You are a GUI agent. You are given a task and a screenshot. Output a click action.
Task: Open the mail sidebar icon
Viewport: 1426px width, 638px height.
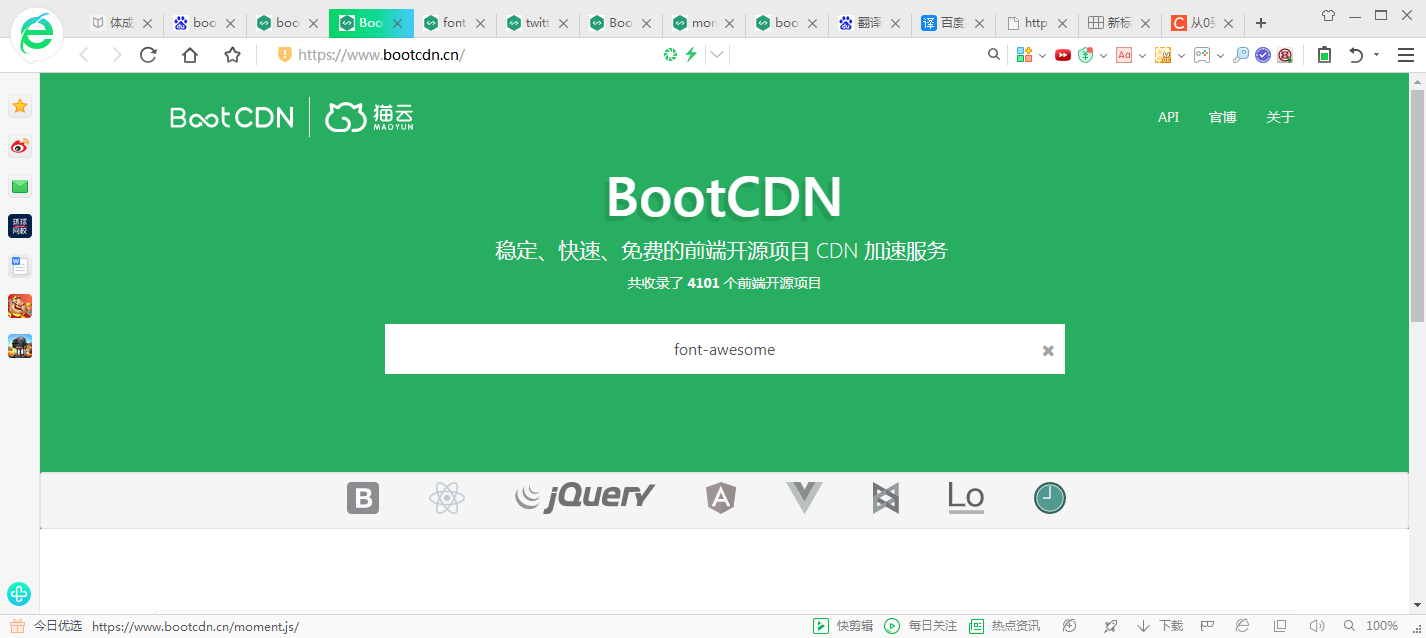[20, 186]
